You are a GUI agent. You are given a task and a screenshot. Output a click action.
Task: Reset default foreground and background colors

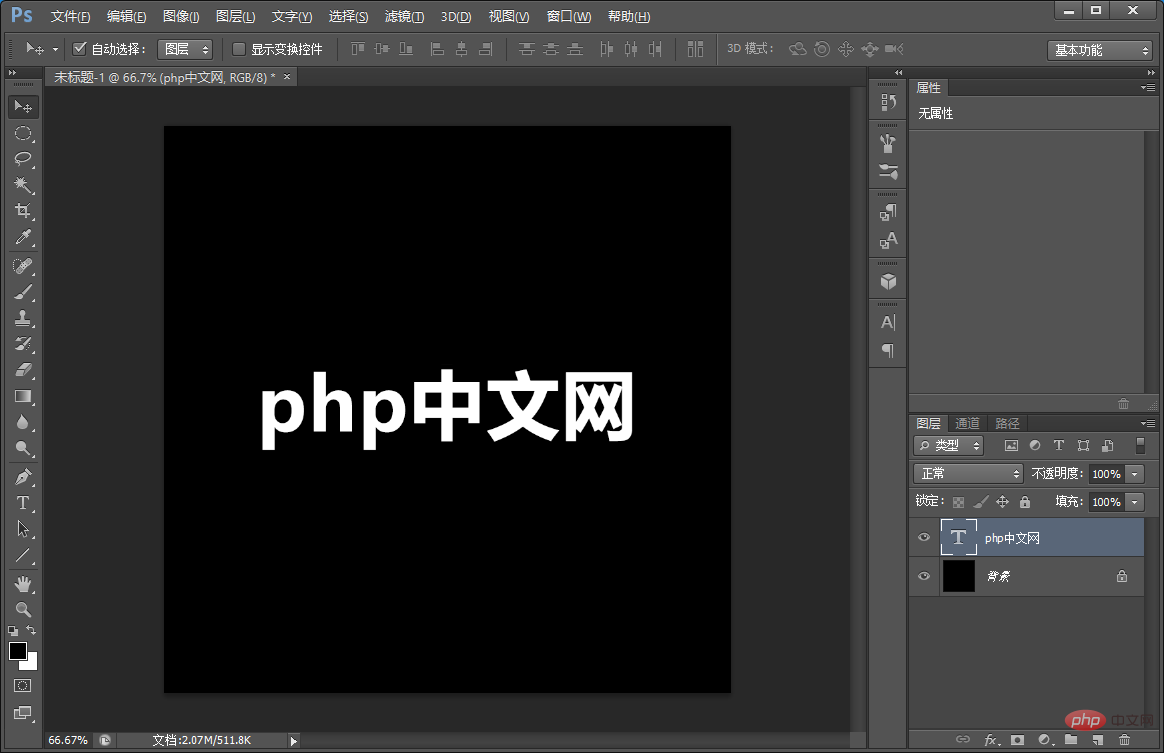tap(13, 630)
